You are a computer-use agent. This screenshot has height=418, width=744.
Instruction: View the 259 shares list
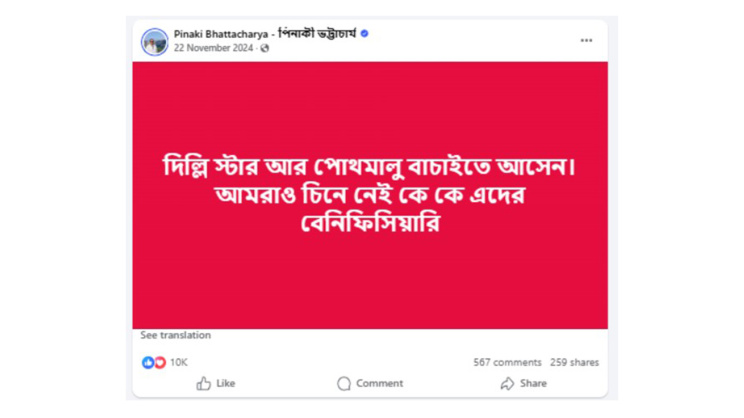(x=574, y=362)
